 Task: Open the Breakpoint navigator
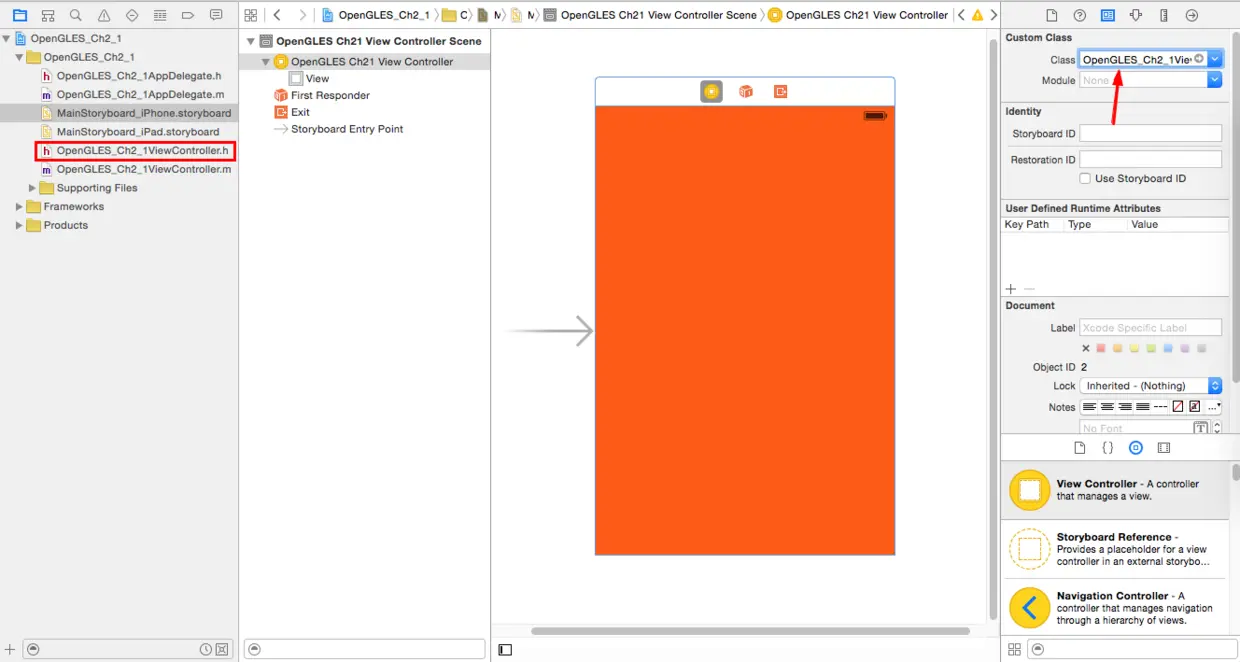(188, 15)
